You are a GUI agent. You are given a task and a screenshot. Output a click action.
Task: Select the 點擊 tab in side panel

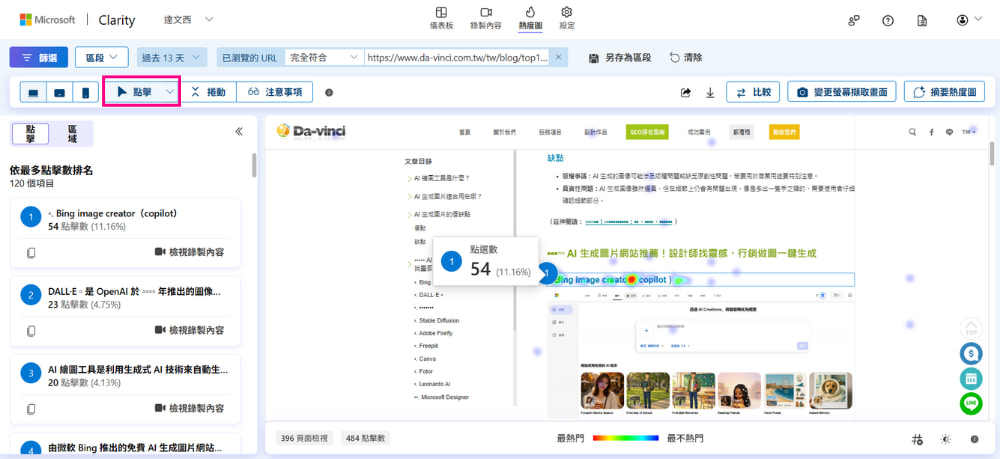[31, 134]
